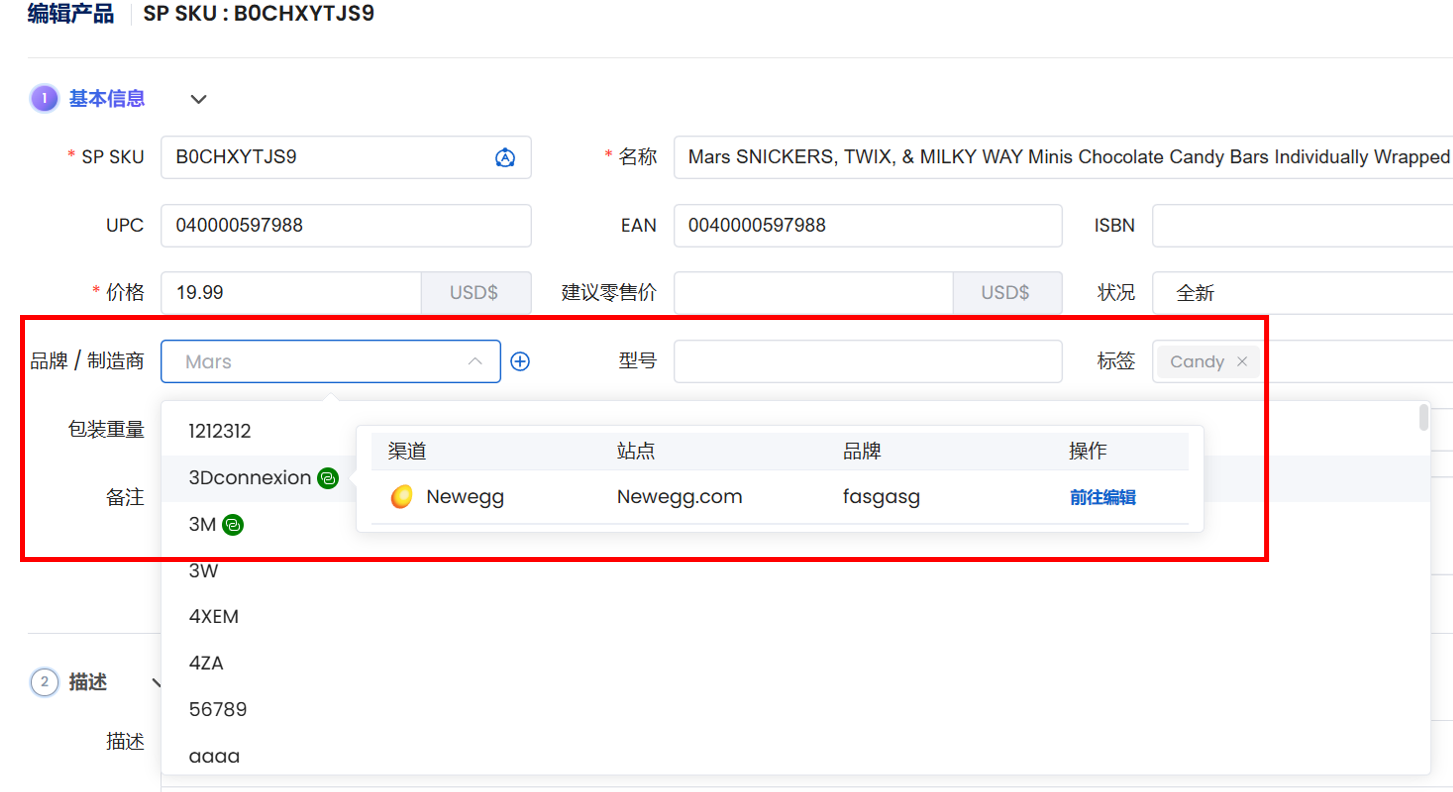The height and width of the screenshot is (792, 1453).
Task: Click in the EAN input field
Action: click(868, 225)
